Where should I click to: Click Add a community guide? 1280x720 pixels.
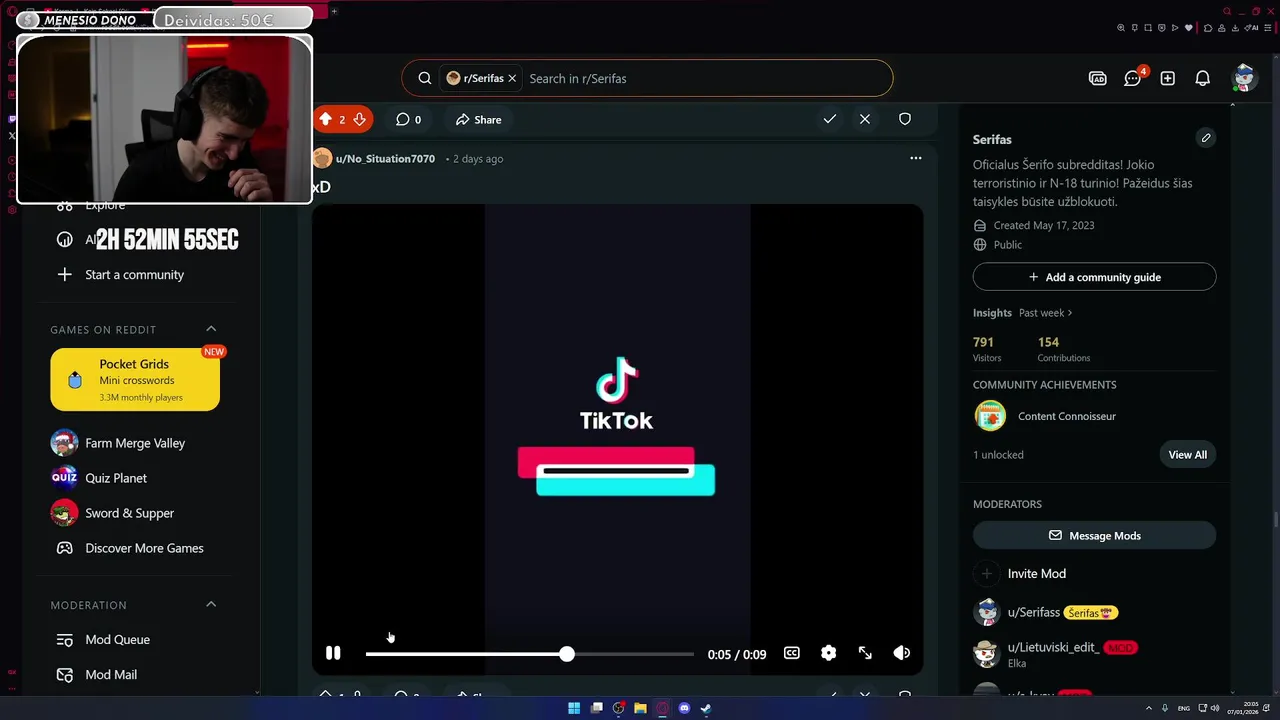1094,277
